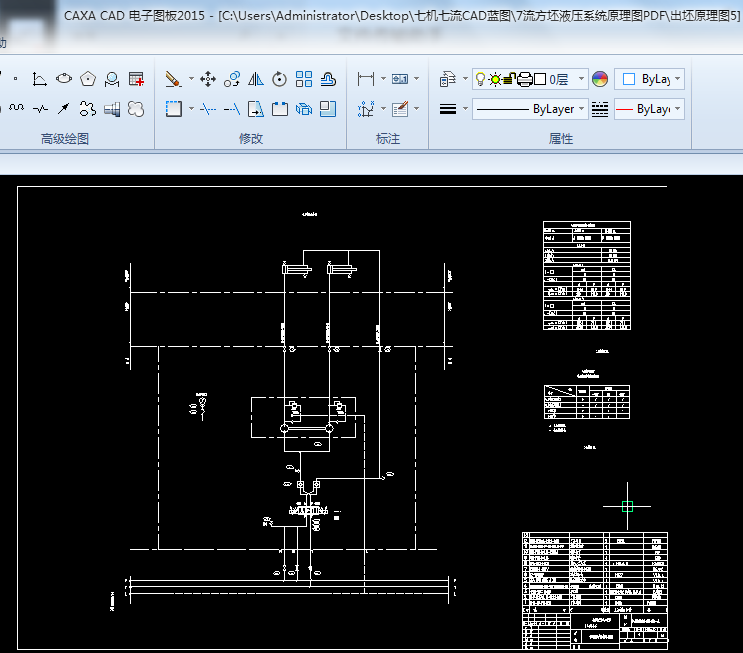Image resolution: width=743 pixels, height=653 pixels.
Task: Click the 高级绘图 panel label
Action: click(65, 139)
